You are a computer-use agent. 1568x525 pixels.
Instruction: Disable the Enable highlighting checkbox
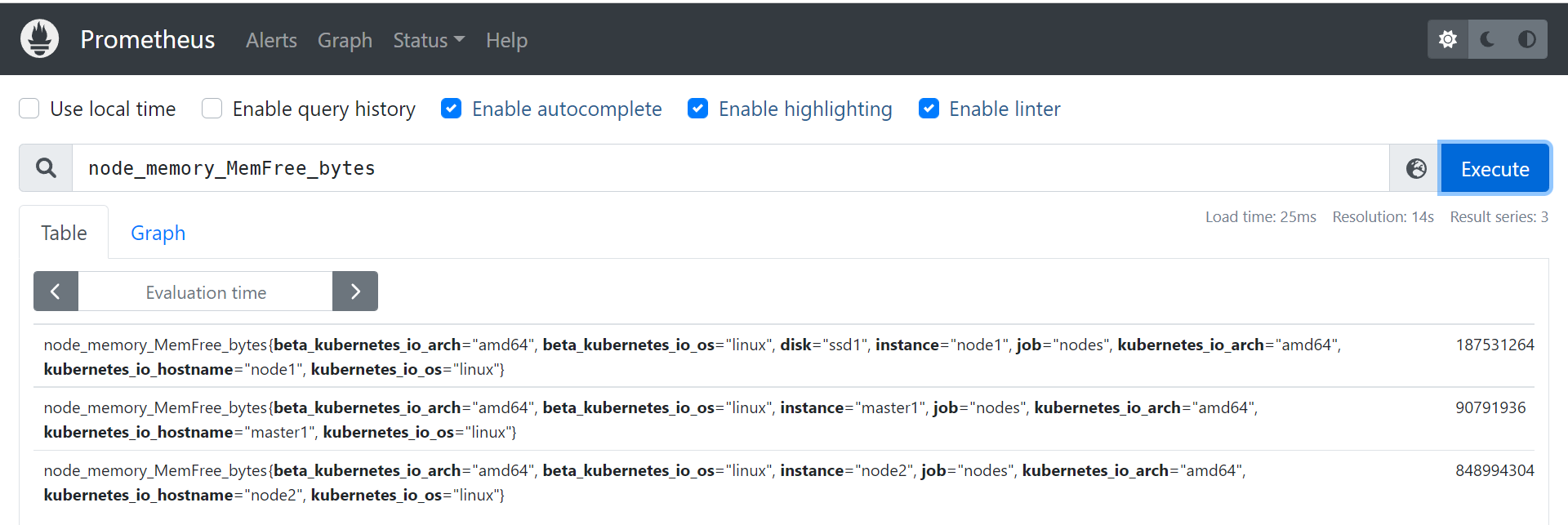(x=697, y=109)
